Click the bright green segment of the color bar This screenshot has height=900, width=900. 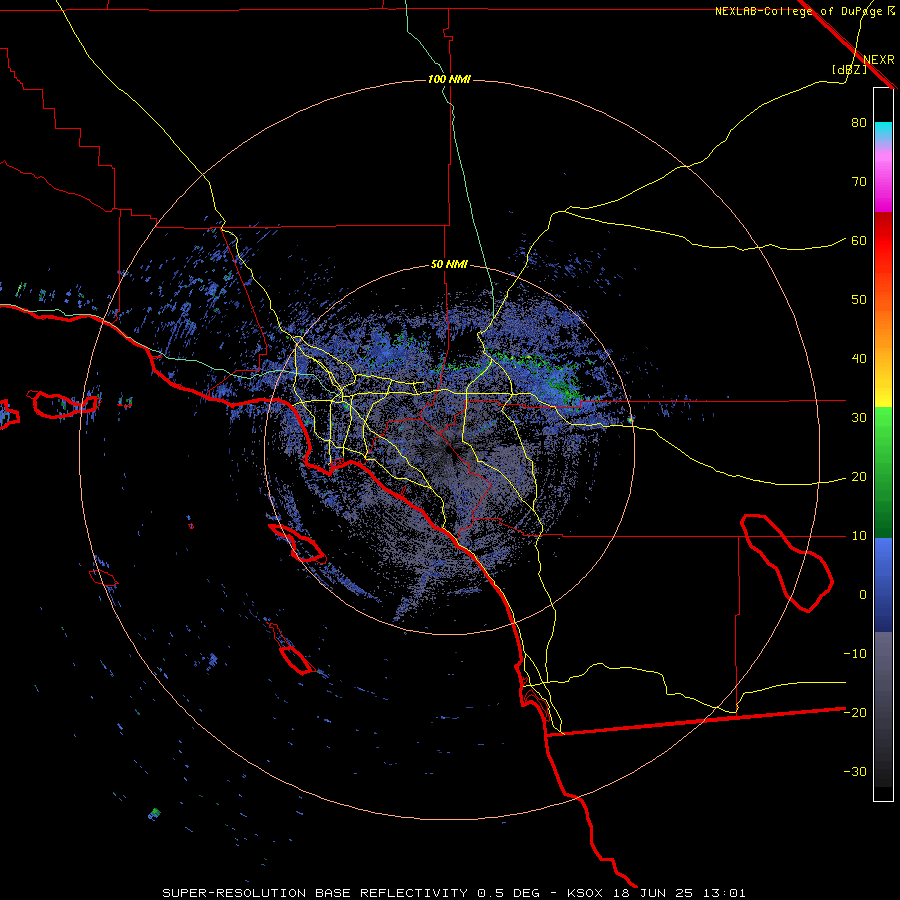pyautogui.click(x=883, y=428)
